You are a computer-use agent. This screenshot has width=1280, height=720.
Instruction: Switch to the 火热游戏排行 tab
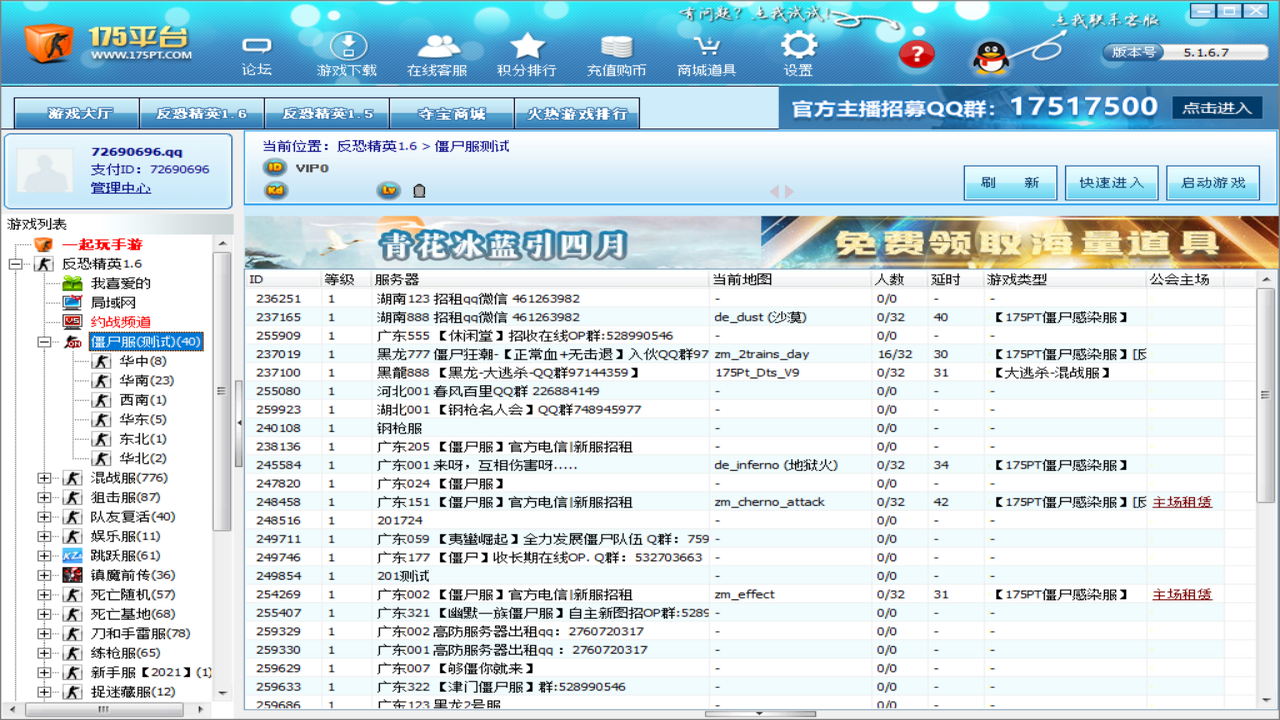(x=577, y=114)
